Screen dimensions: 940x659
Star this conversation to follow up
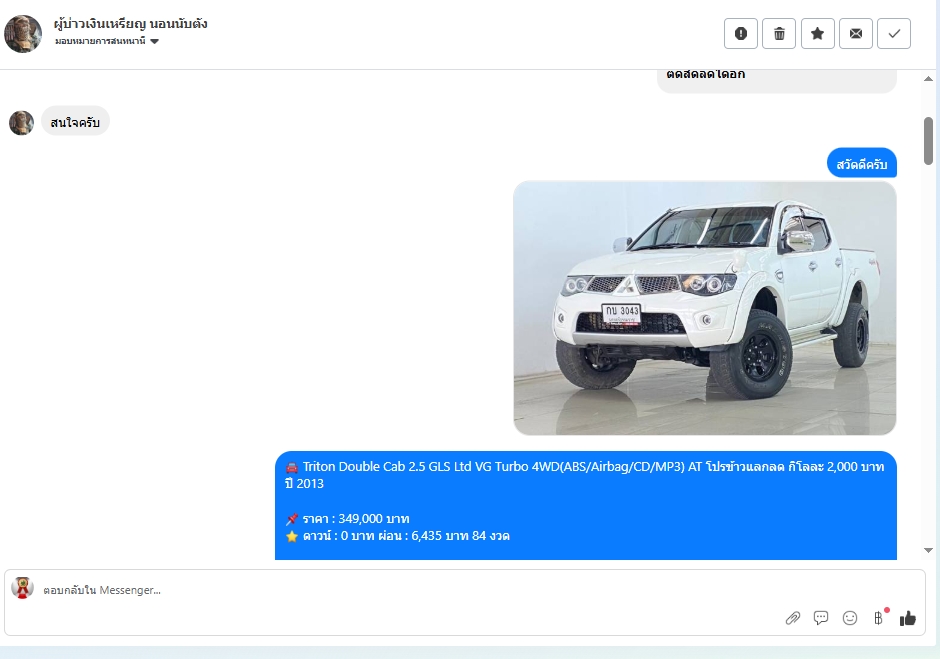[x=817, y=34]
